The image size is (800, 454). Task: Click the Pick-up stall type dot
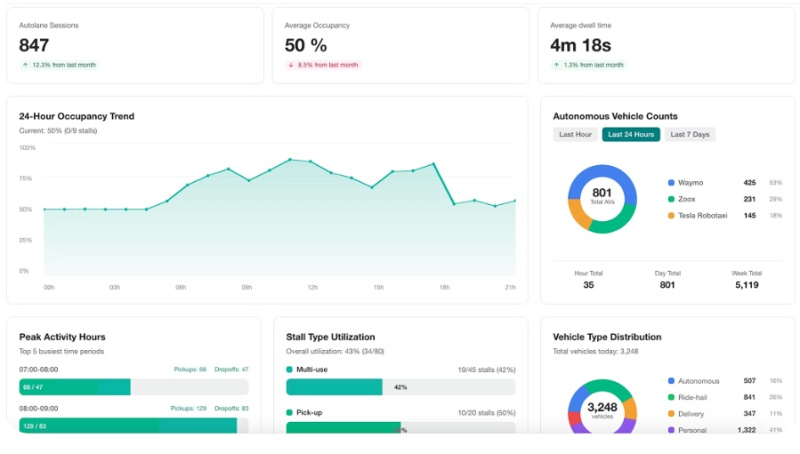point(291,412)
